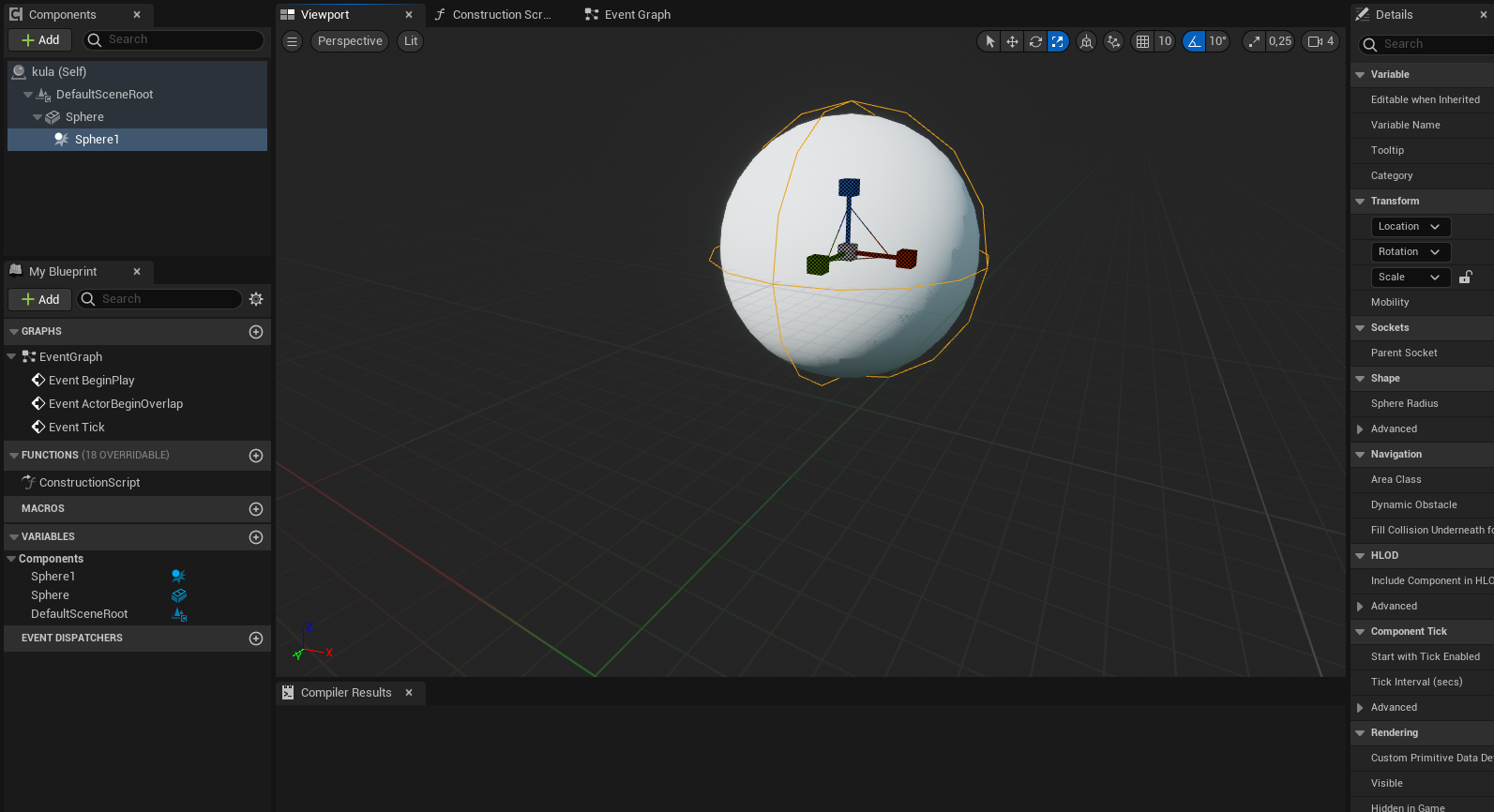The height and width of the screenshot is (812, 1494).
Task: Open My Blueprint settings gear
Action: click(256, 299)
